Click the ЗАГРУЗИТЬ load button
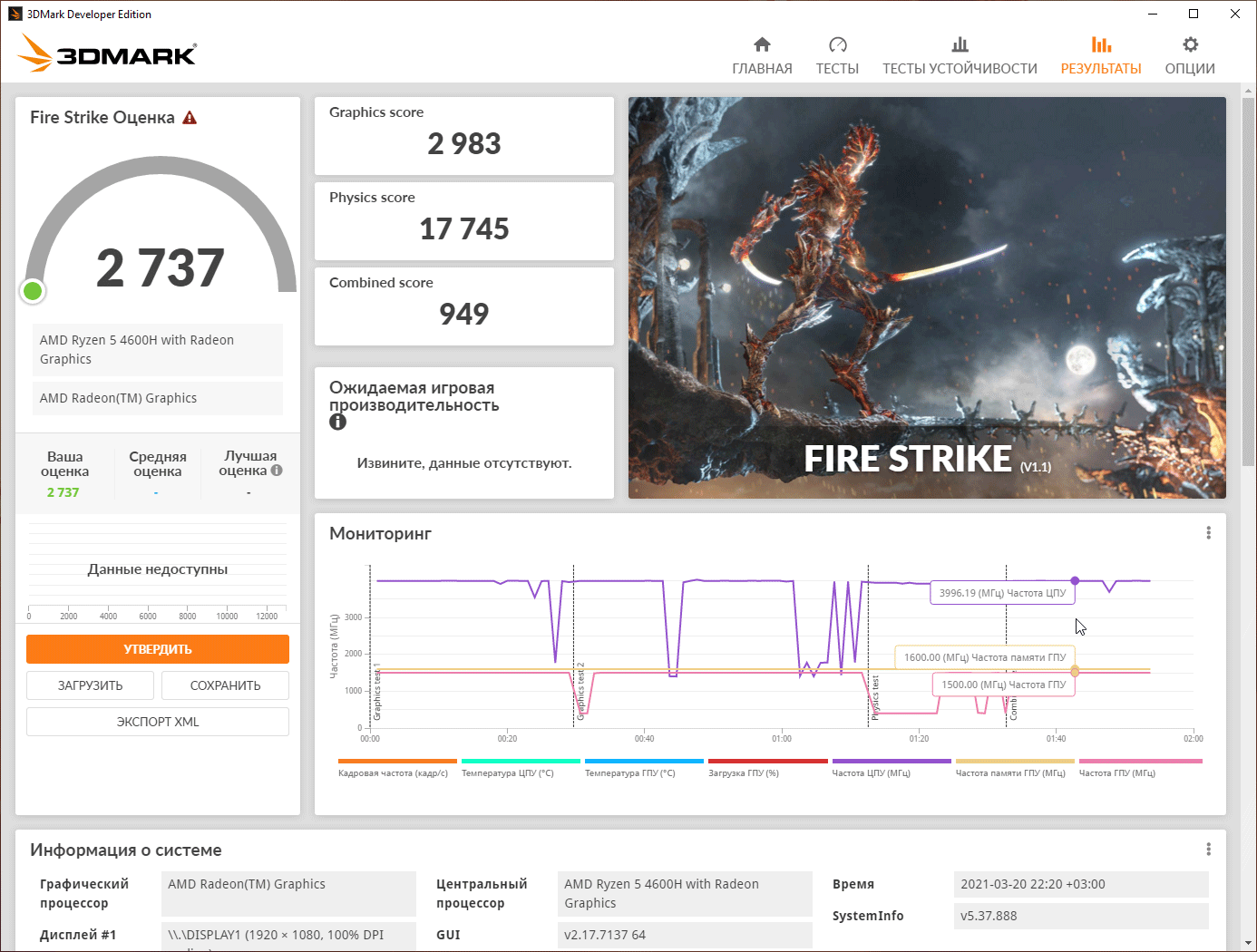Screen dimensions: 1257x952 [x=90, y=685]
